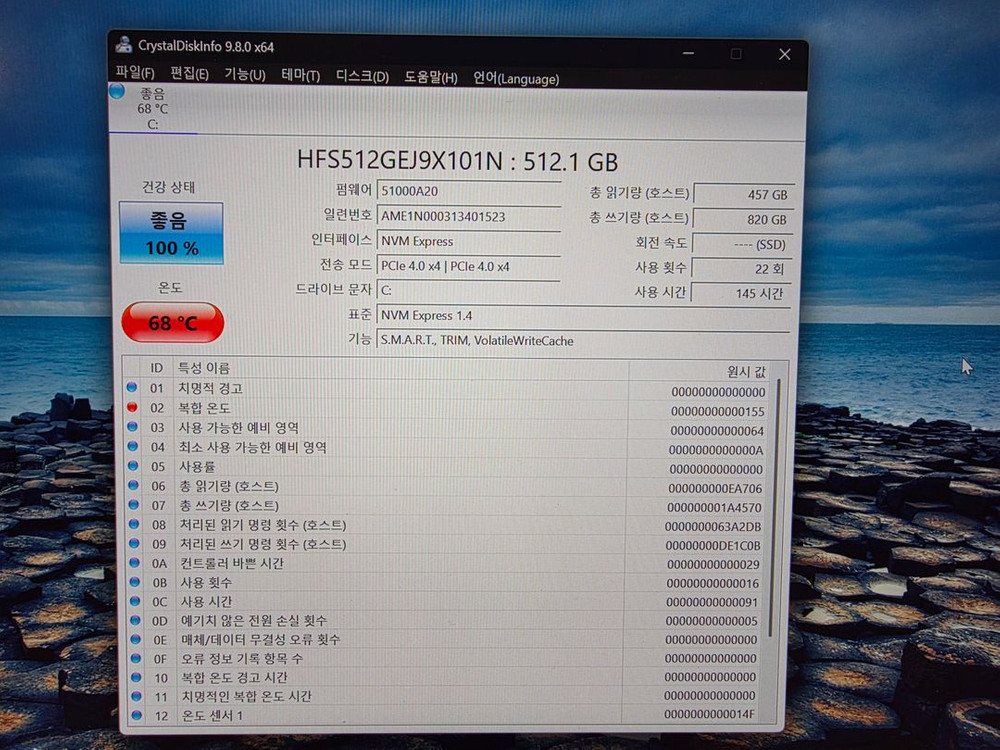Viewport: 1000px width, 750px height.
Task: Open the 편집(E) menu
Action: (x=189, y=73)
